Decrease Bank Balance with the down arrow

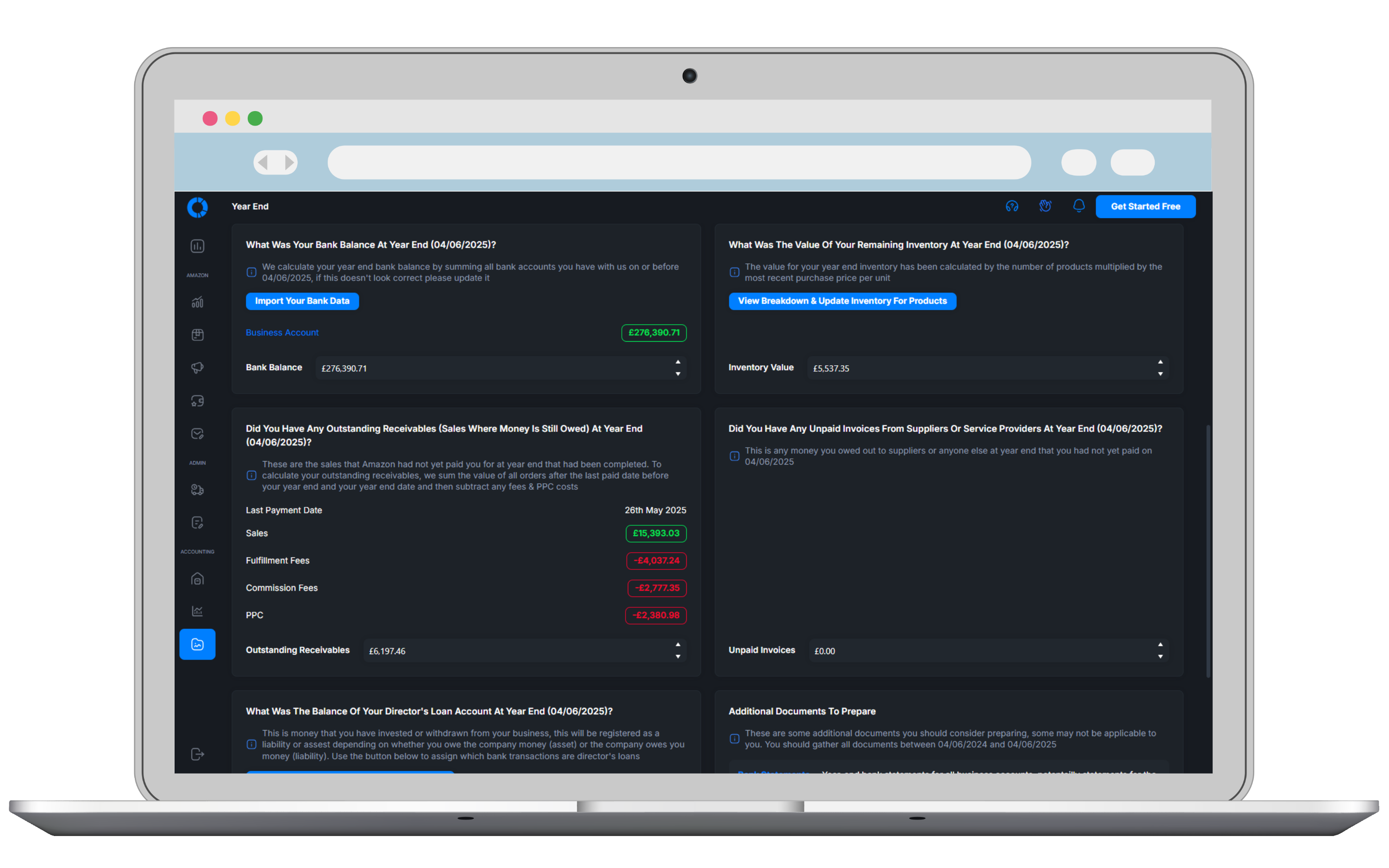coord(678,374)
